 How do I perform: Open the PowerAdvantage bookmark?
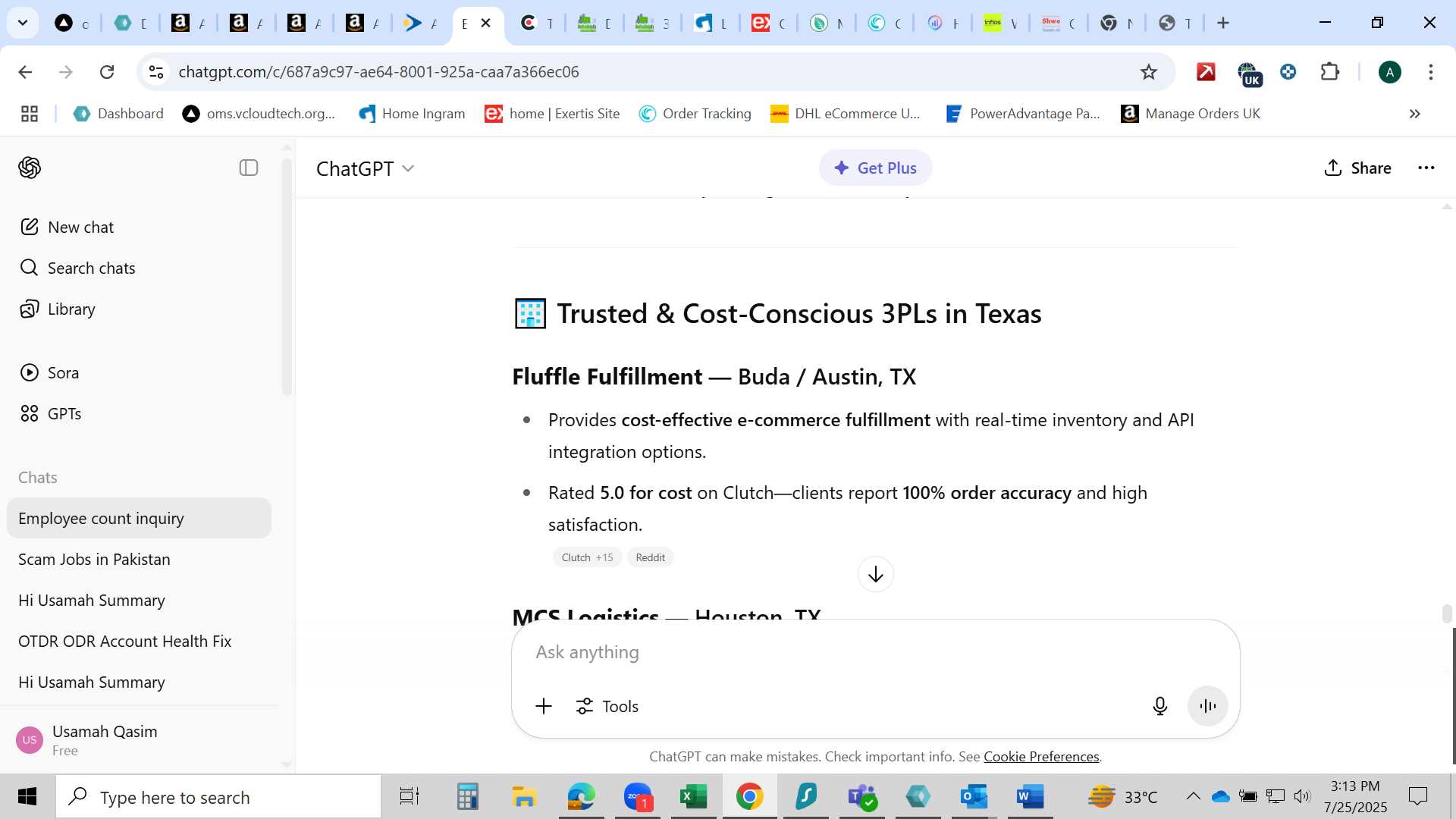point(1023,114)
